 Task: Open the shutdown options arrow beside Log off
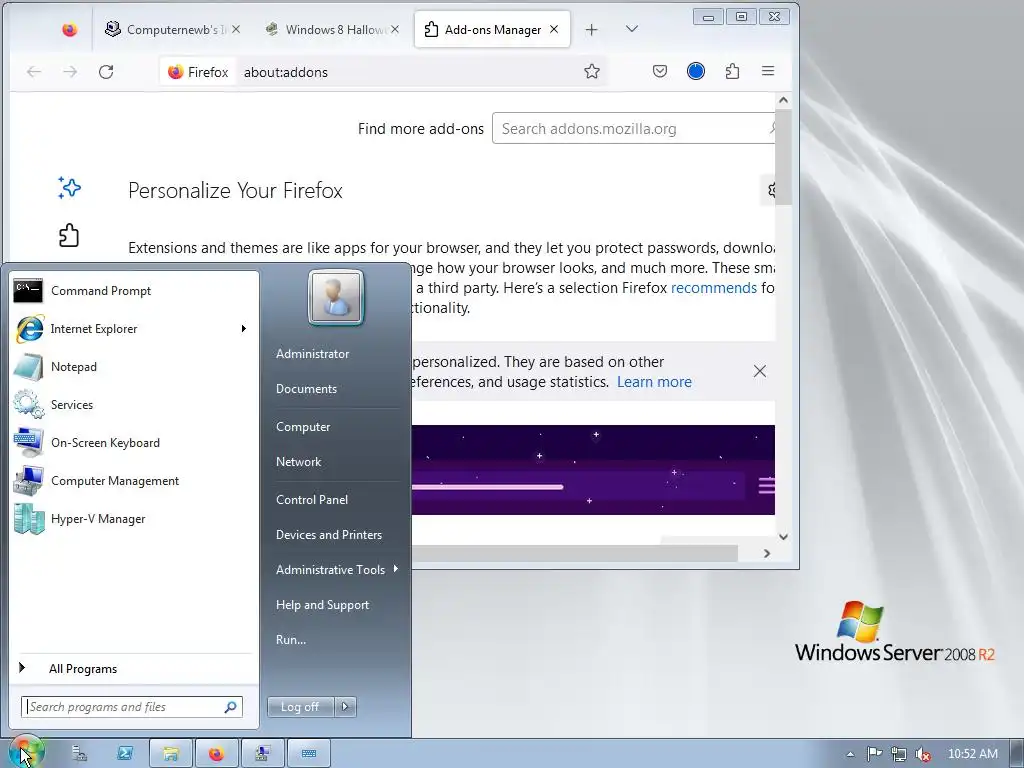[x=345, y=707]
